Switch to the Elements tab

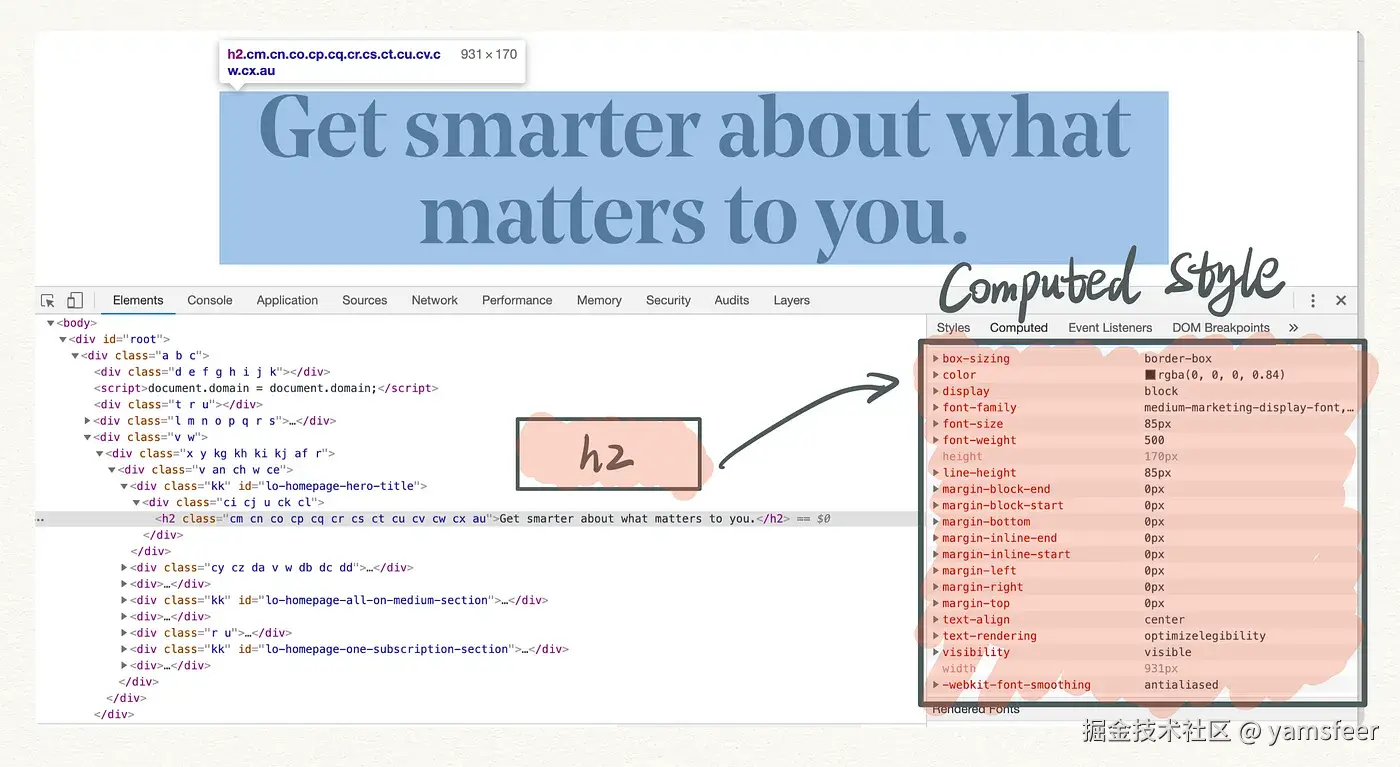(138, 300)
